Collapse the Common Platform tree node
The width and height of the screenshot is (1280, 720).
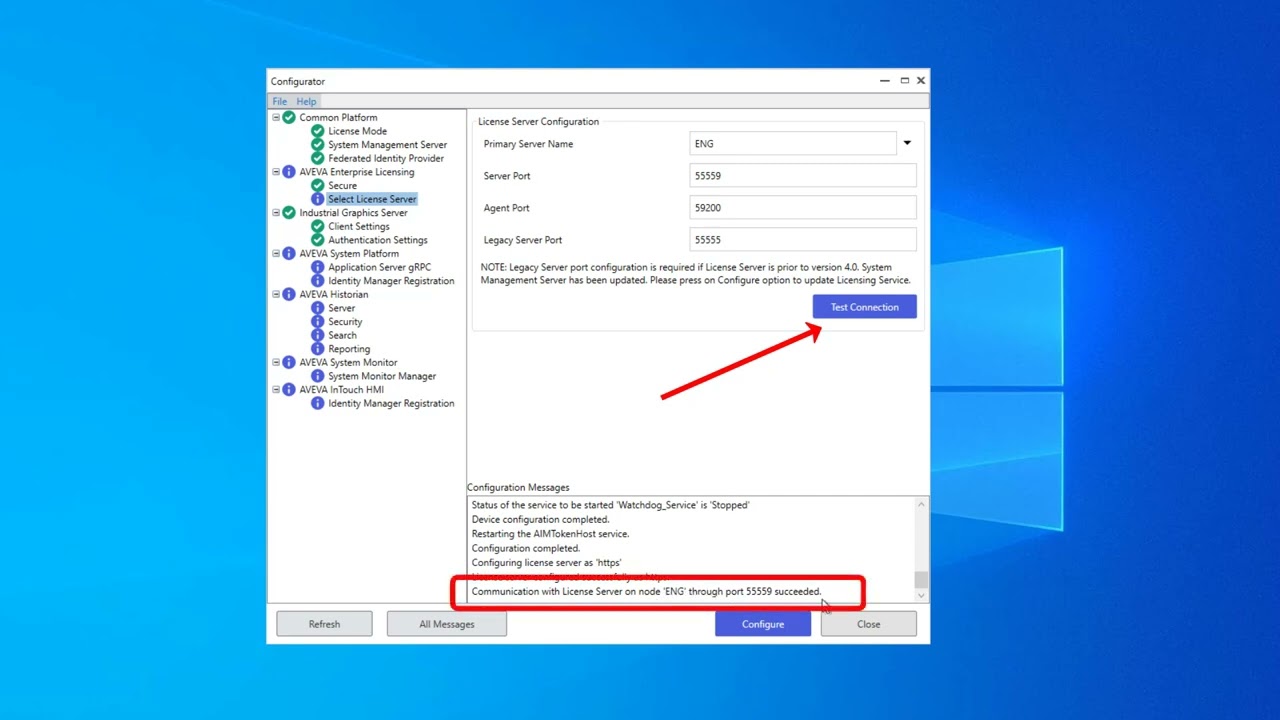coord(276,117)
